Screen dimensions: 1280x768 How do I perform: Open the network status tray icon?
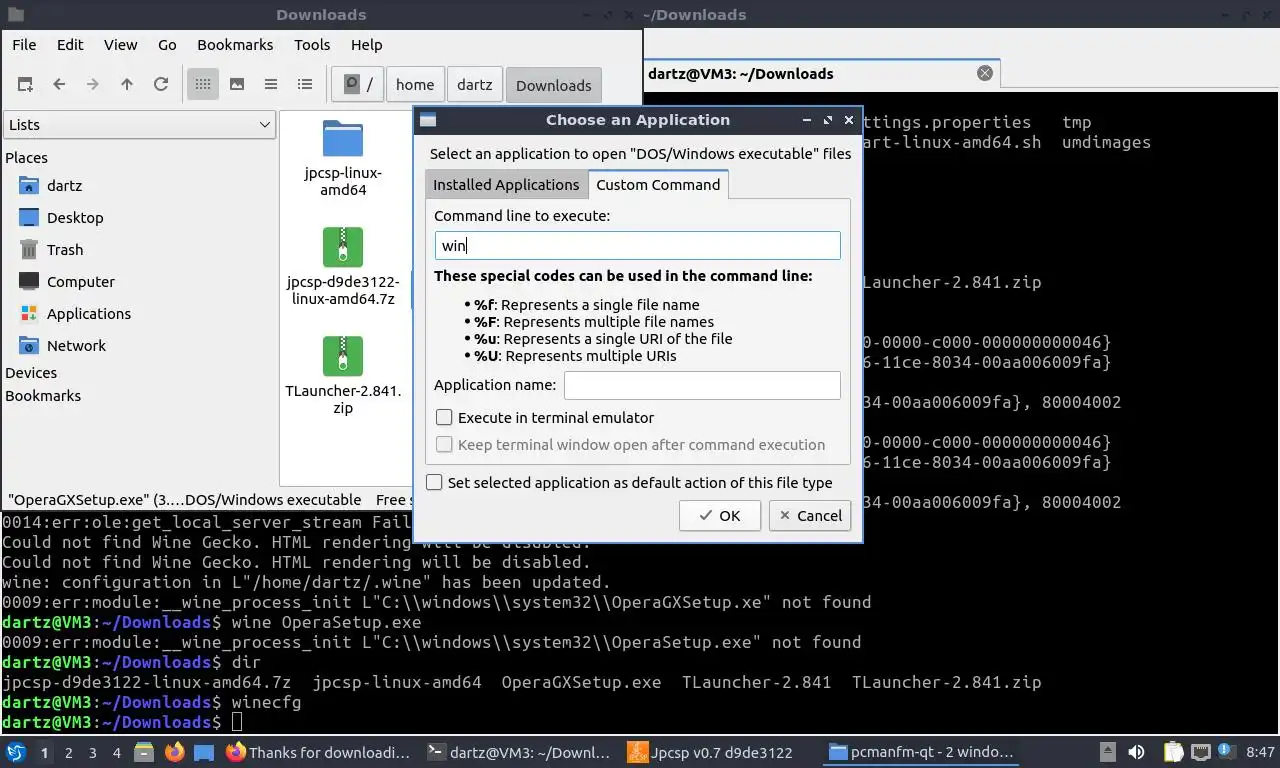1200,752
